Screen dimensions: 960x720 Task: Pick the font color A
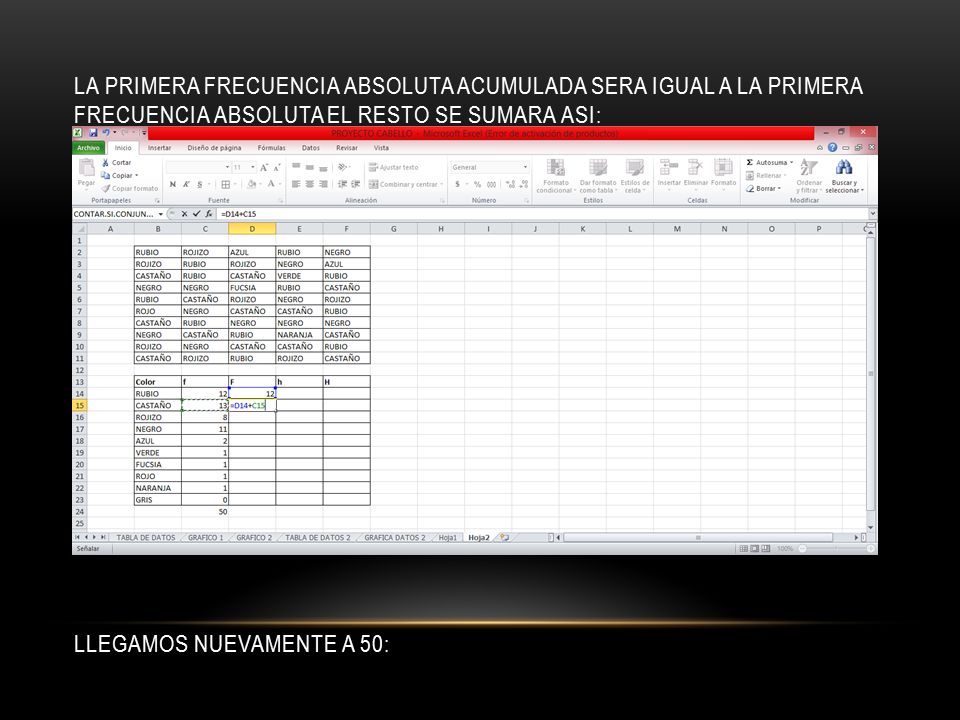coord(271,184)
